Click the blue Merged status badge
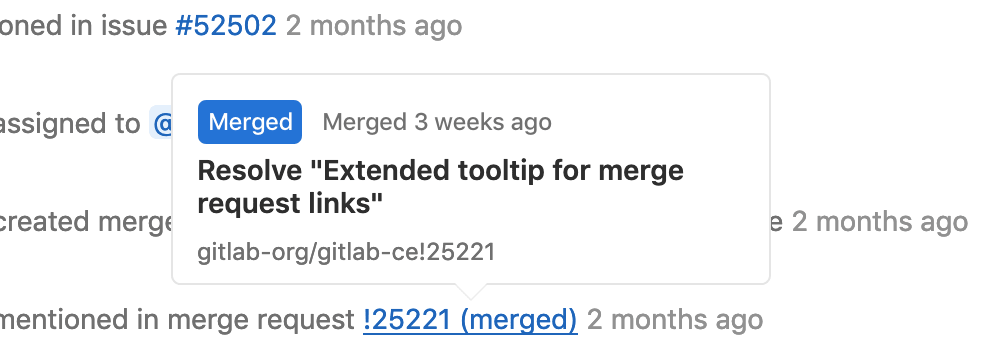Screen dimensions: 992x360 pos(250,122)
